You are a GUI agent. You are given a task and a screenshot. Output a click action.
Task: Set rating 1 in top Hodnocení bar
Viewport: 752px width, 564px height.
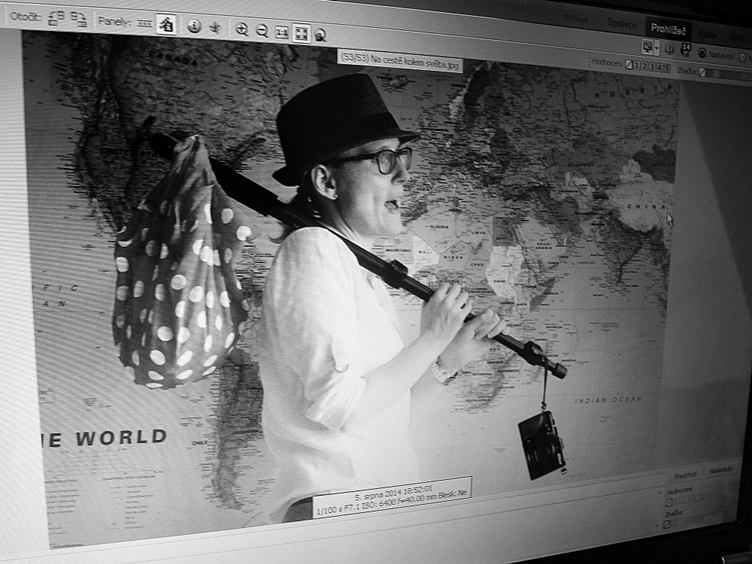click(x=636, y=66)
